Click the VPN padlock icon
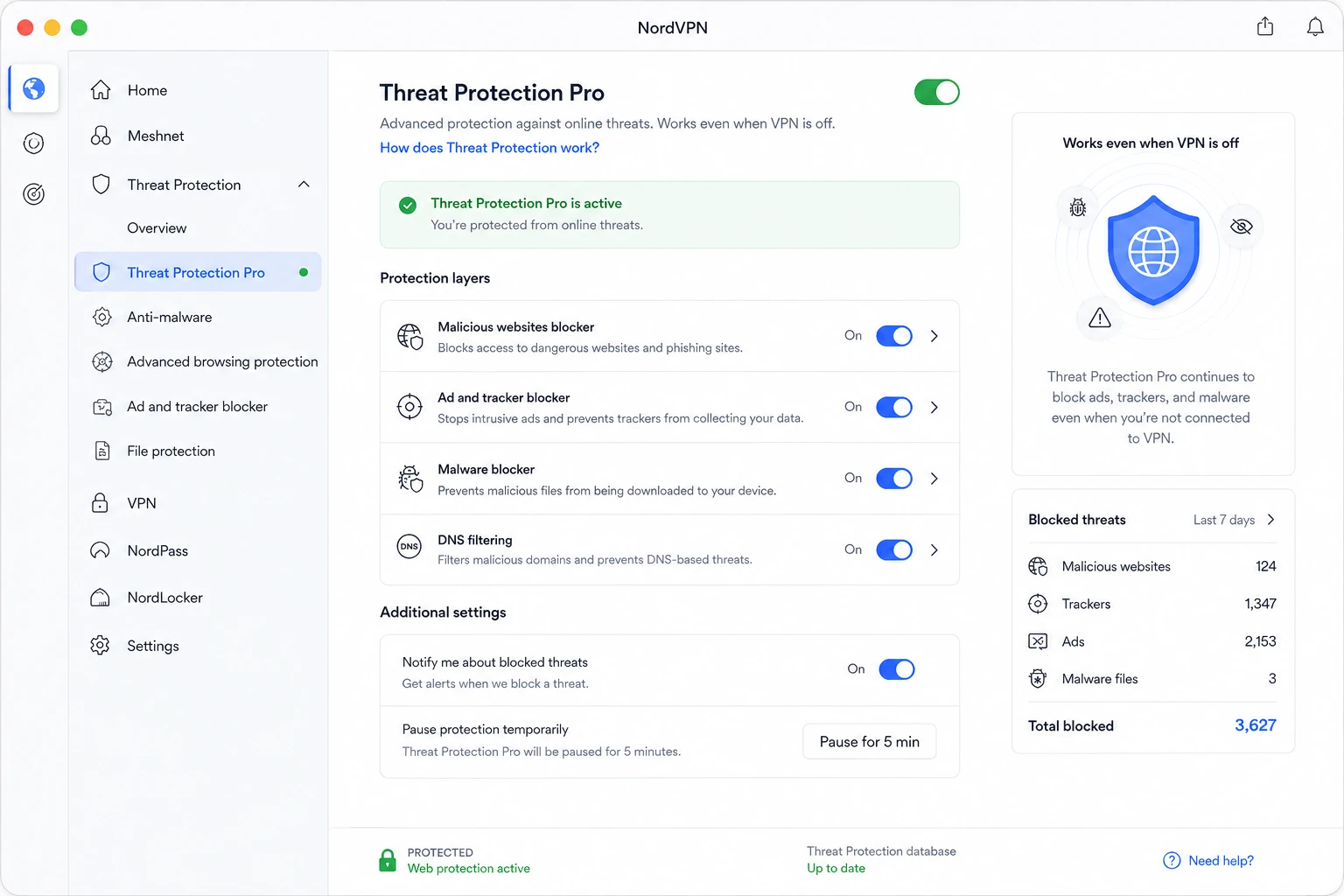 click(100, 503)
